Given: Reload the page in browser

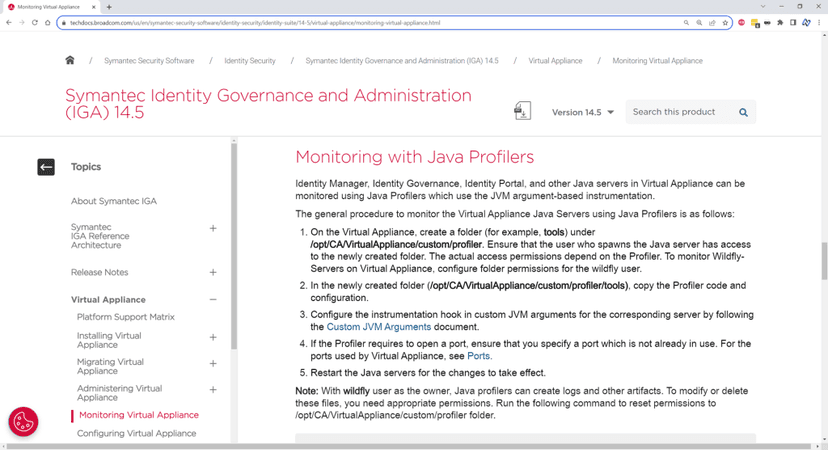Looking at the screenshot, I should (35, 22).
